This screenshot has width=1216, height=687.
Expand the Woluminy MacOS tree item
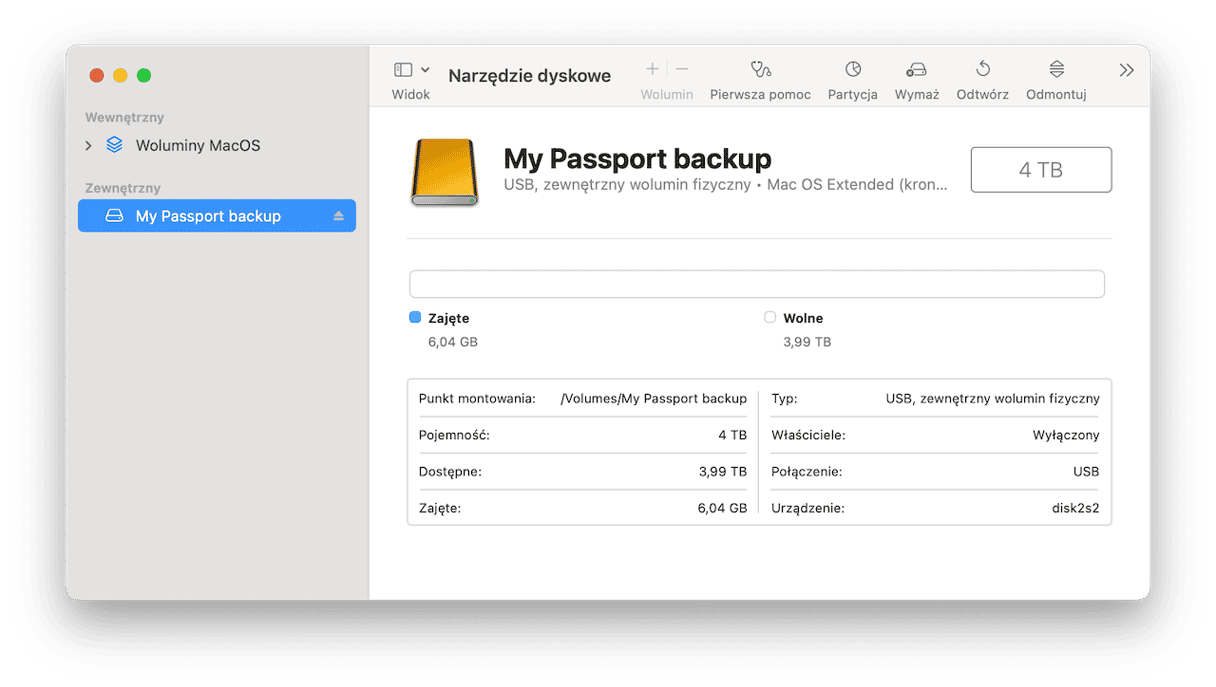click(x=89, y=146)
